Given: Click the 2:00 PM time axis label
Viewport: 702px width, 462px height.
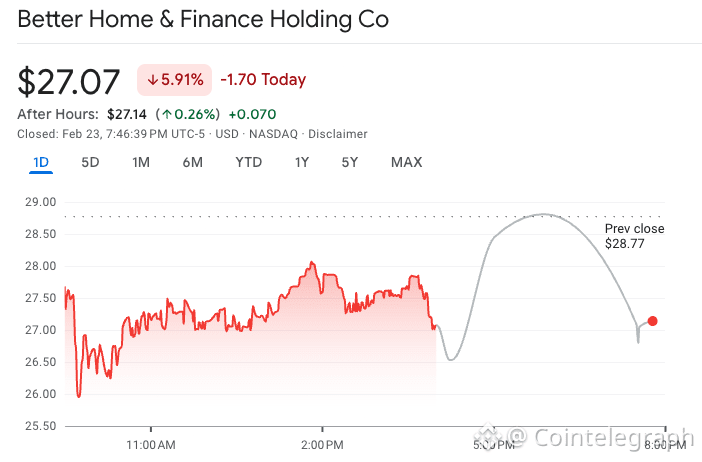Looking at the screenshot, I should [322, 444].
